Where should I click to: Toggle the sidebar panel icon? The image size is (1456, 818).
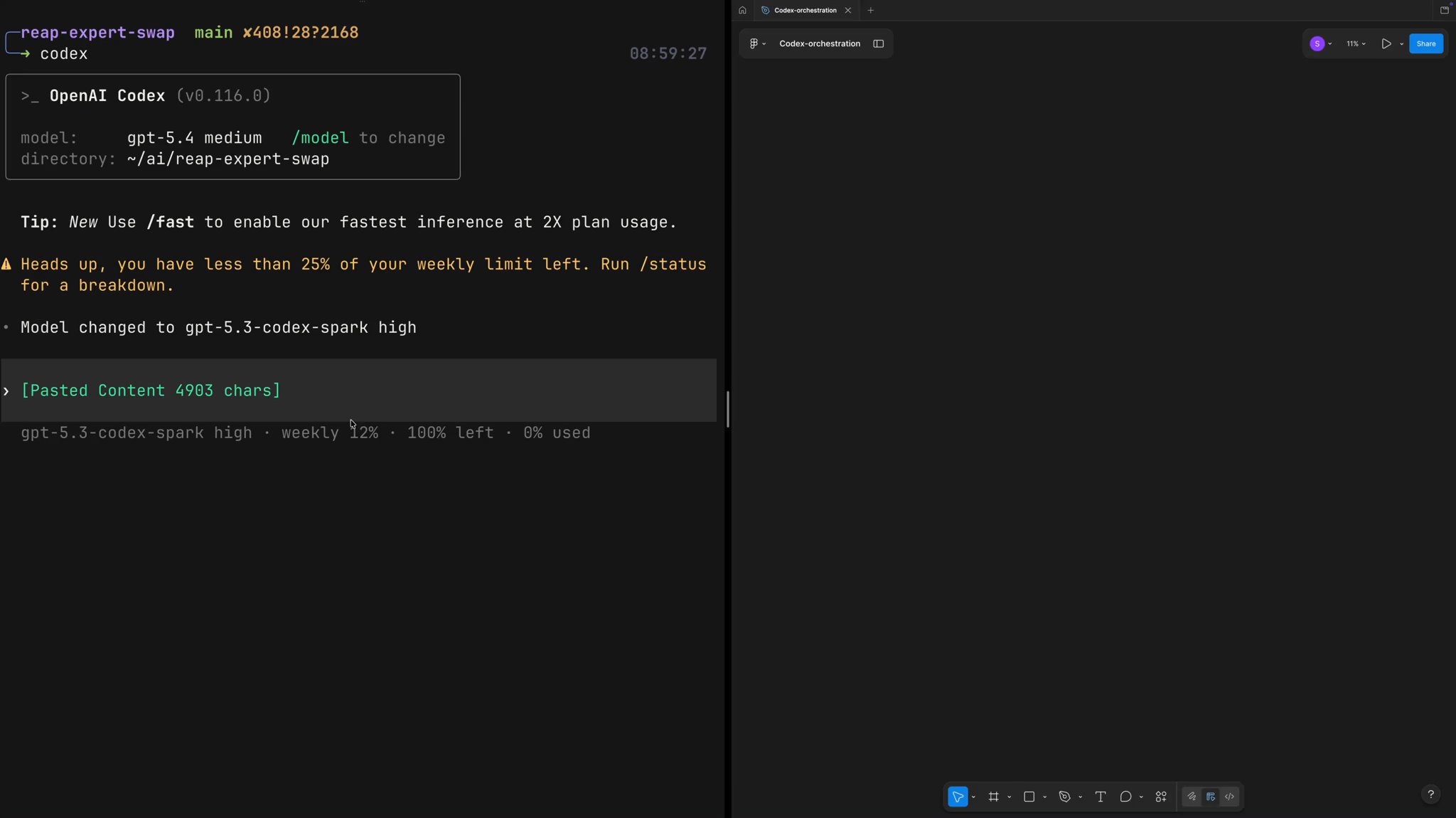(878, 43)
